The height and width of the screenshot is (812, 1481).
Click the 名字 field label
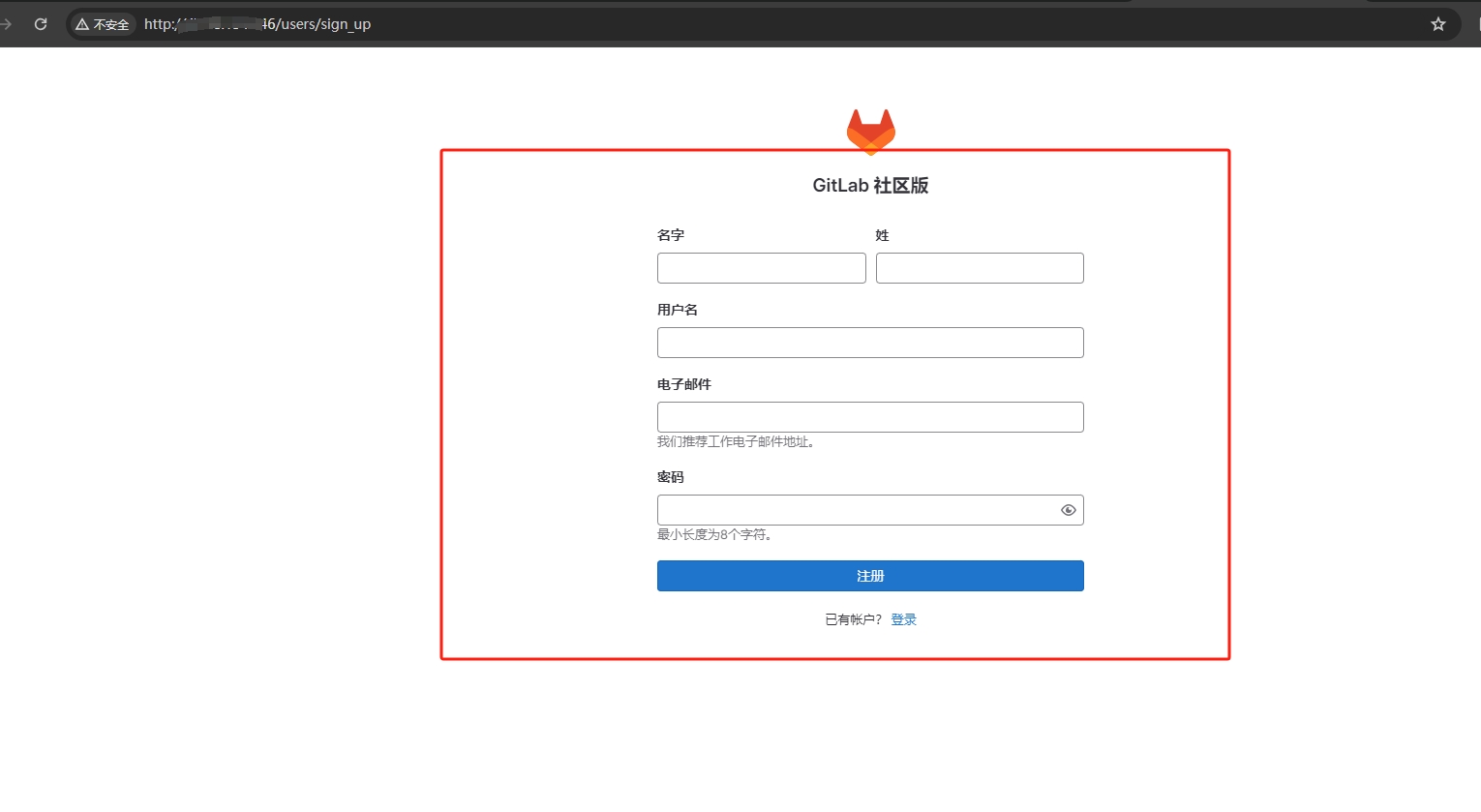tap(671, 235)
